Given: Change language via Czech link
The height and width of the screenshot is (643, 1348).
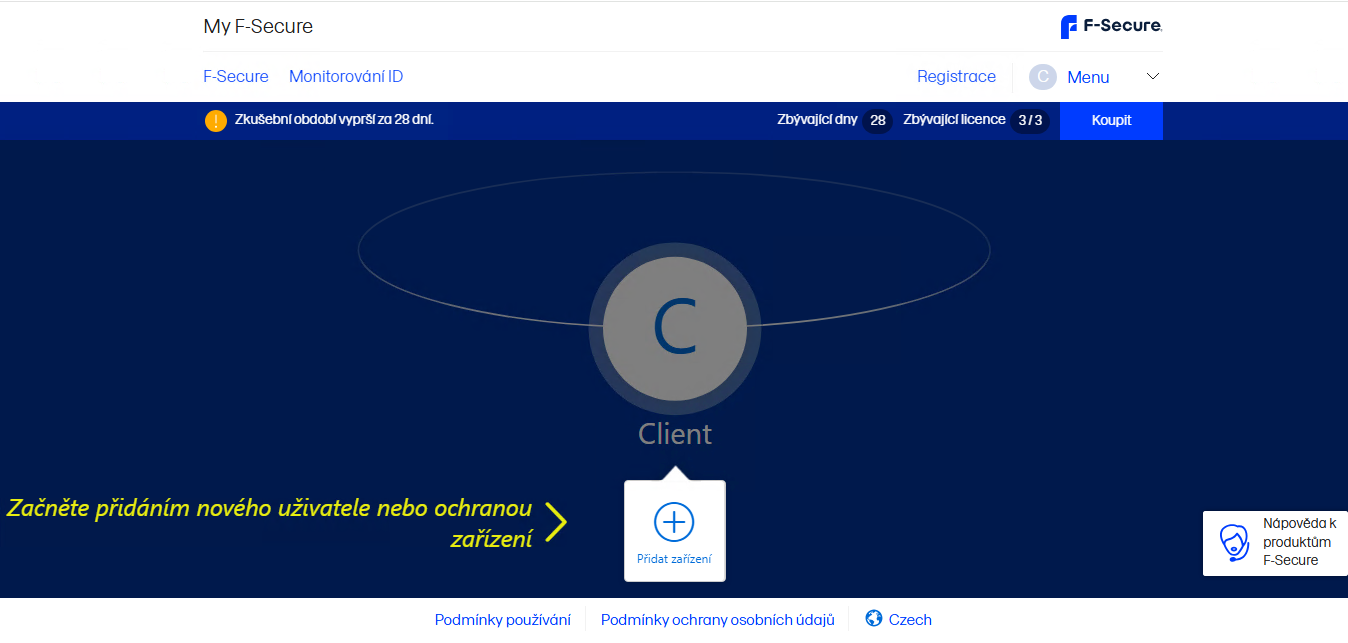Looking at the screenshot, I should pos(910,620).
